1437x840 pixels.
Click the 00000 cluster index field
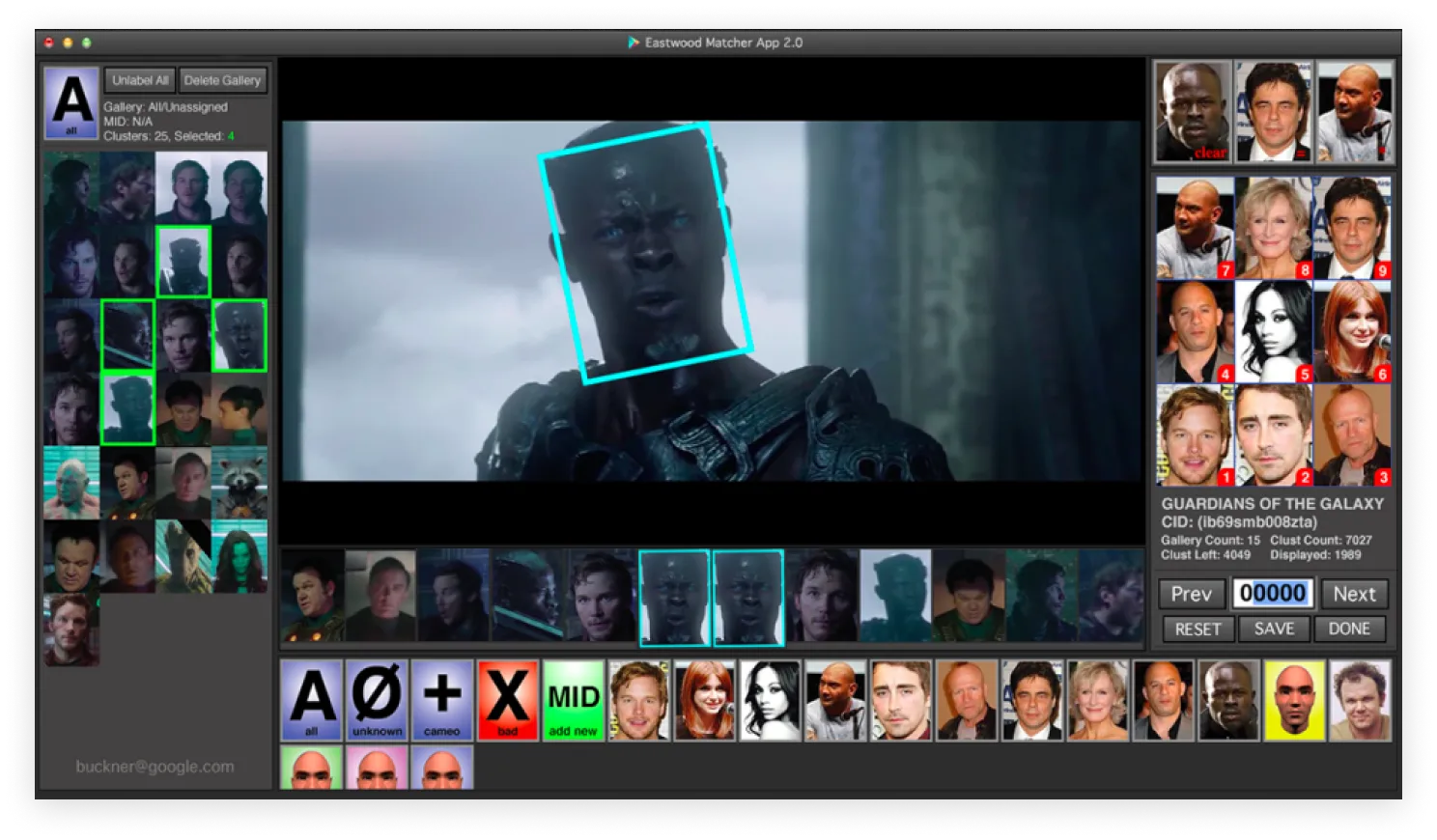click(x=1273, y=593)
